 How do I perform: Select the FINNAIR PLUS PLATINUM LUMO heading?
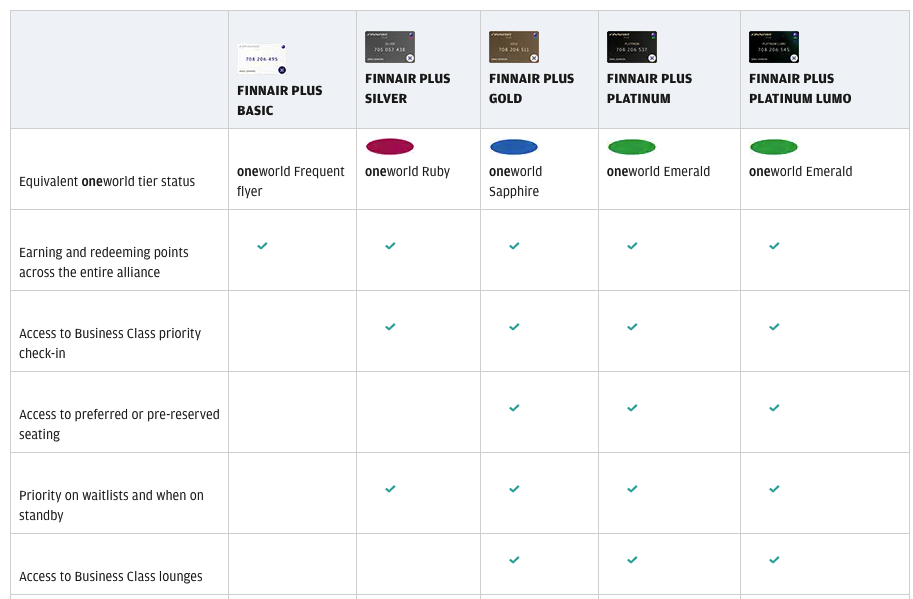(x=800, y=88)
